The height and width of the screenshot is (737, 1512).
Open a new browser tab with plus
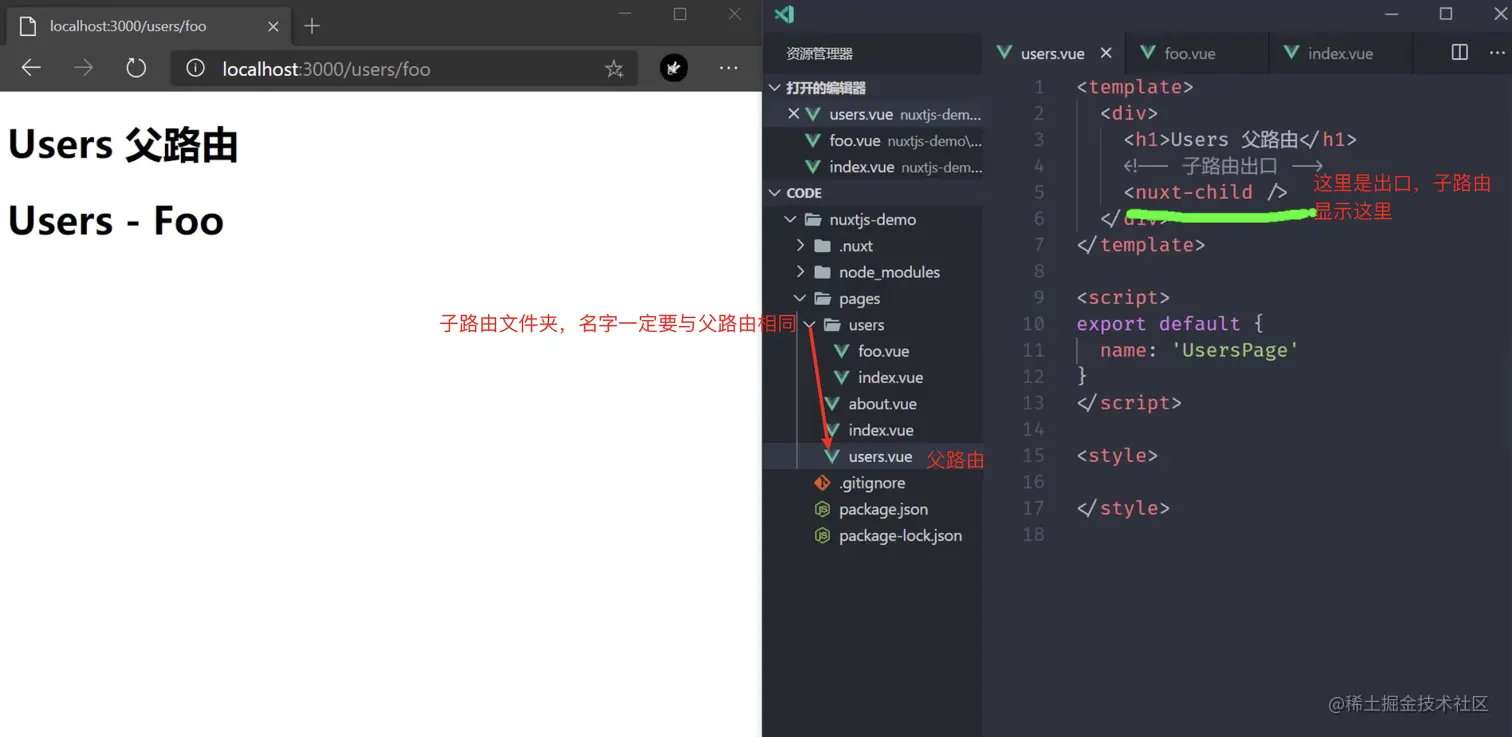(312, 26)
